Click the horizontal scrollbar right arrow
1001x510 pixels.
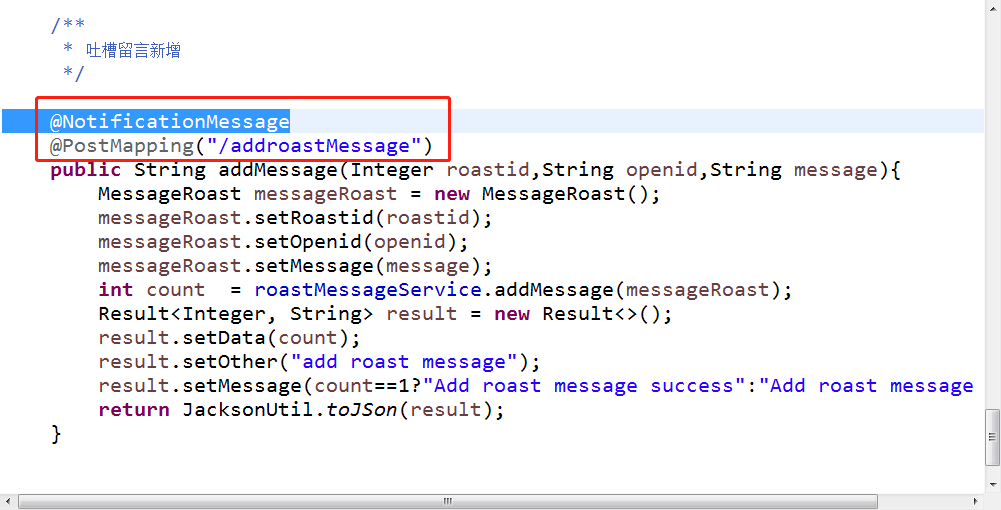[977, 501]
